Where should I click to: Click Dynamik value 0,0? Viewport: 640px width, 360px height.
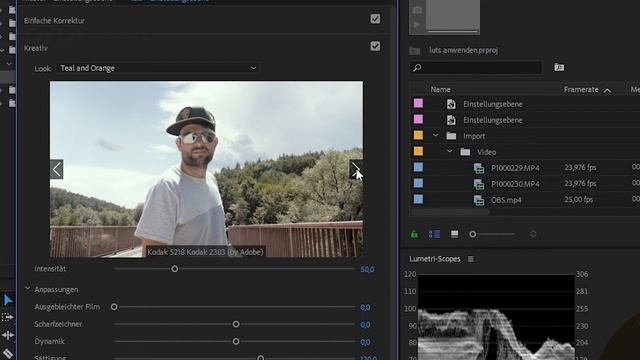(365, 342)
